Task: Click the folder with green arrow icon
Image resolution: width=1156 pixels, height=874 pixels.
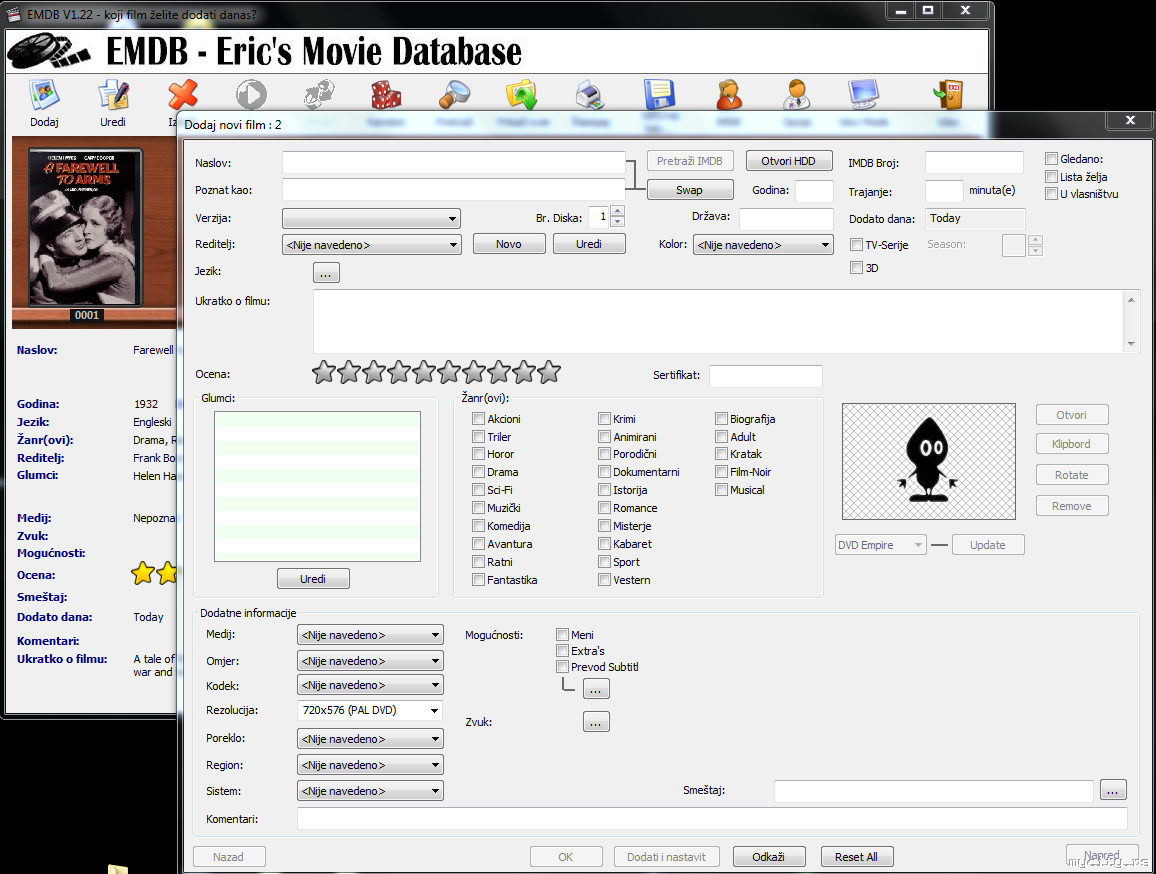Action: tap(522, 95)
